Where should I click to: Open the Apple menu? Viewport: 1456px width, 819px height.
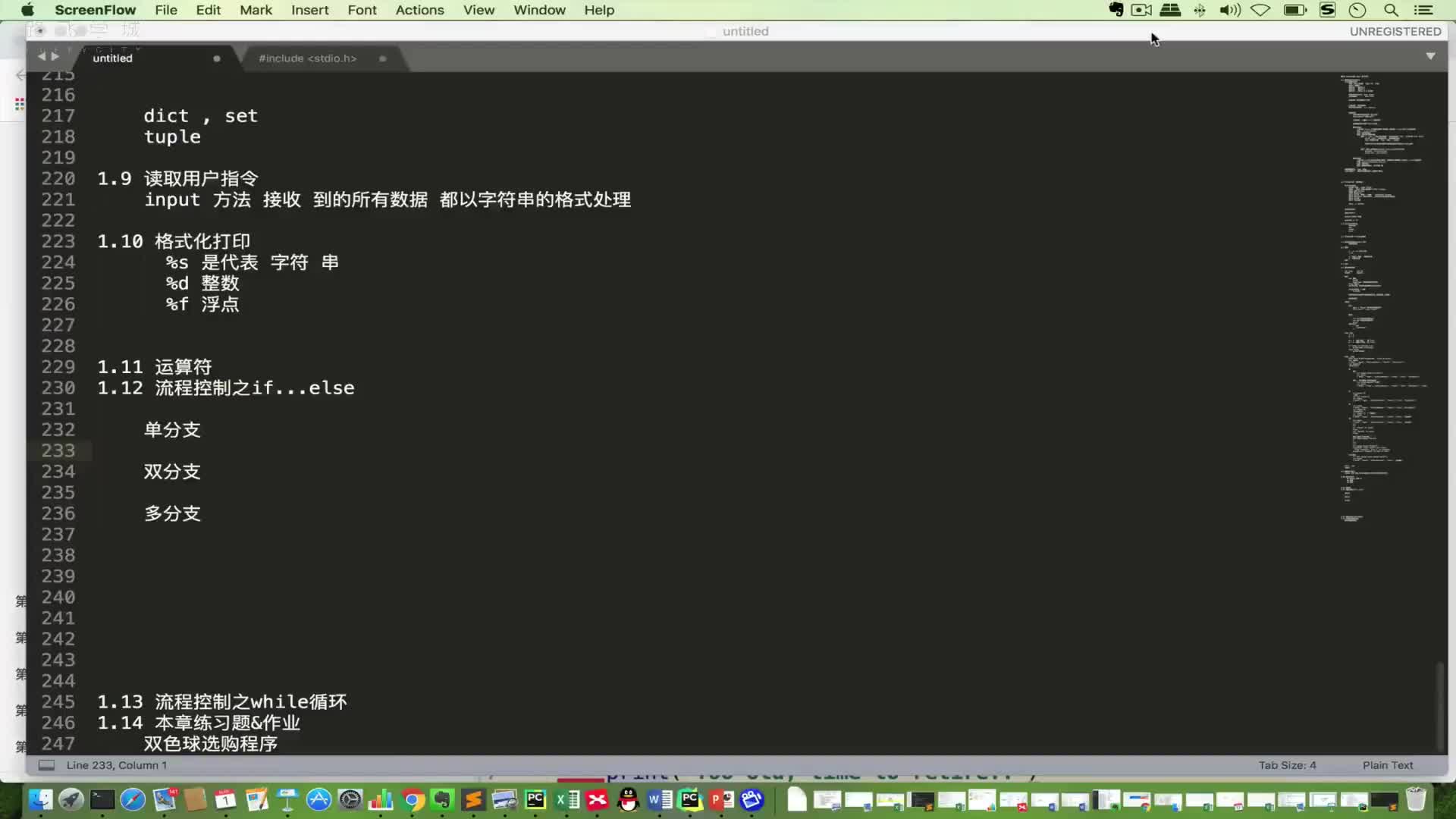27,10
